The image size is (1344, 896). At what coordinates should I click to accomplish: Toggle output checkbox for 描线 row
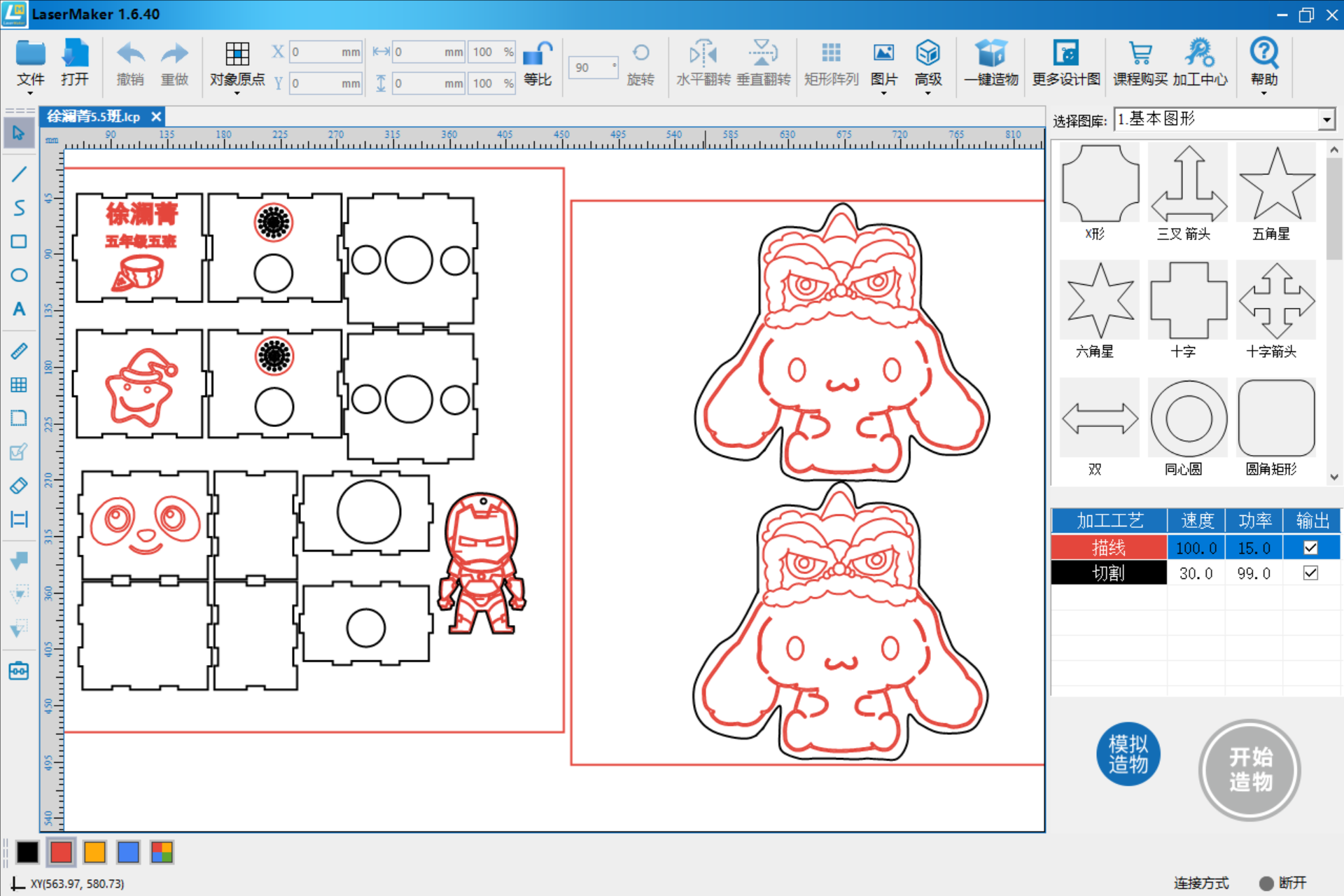(x=1310, y=547)
